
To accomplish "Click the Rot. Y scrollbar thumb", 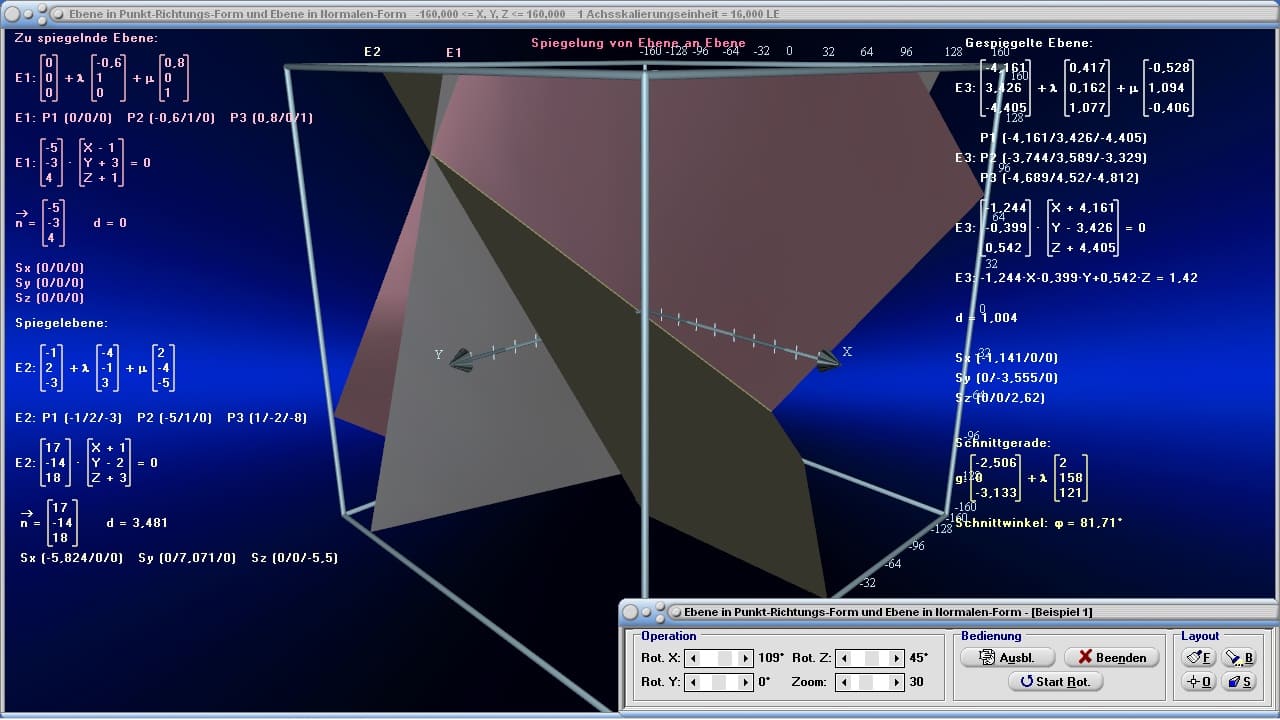I will click(x=718, y=682).
